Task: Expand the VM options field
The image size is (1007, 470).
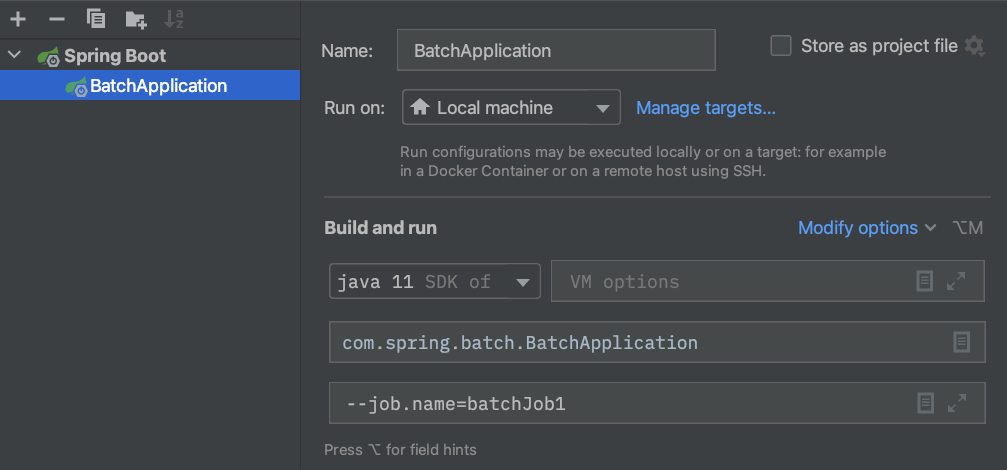Action: tap(956, 282)
